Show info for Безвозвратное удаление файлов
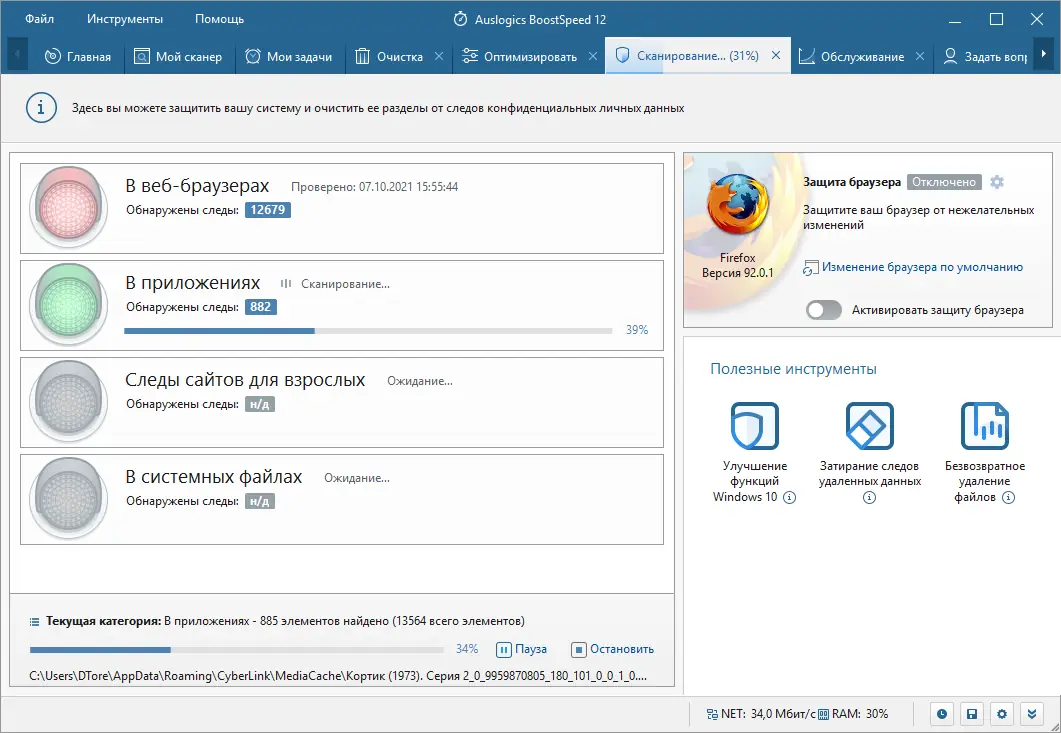The width and height of the screenshot is (1061, 733). tap(1008, 497)
